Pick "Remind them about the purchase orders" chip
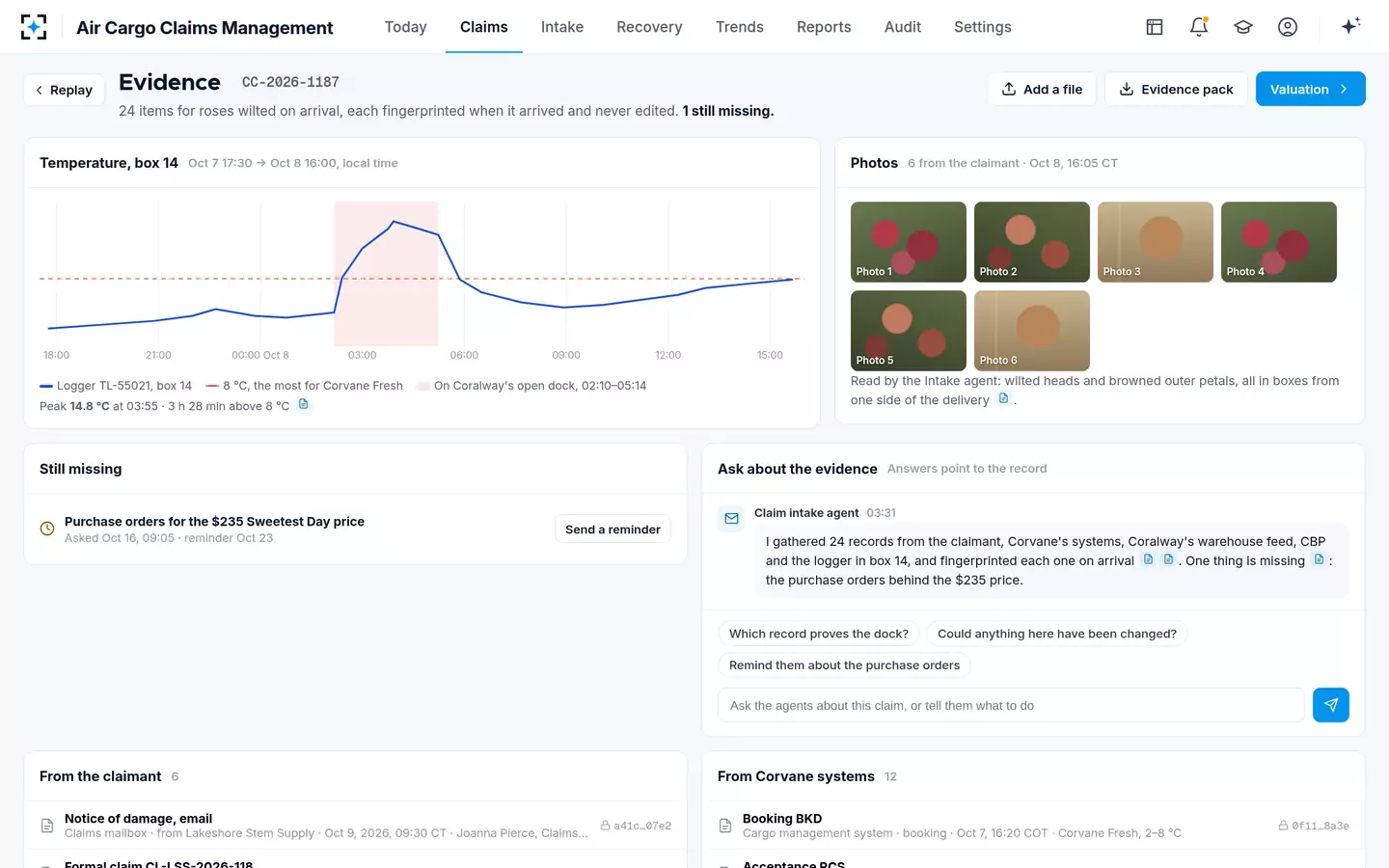The width and height of the screenshot is (1389, 868). coord(844,665)
